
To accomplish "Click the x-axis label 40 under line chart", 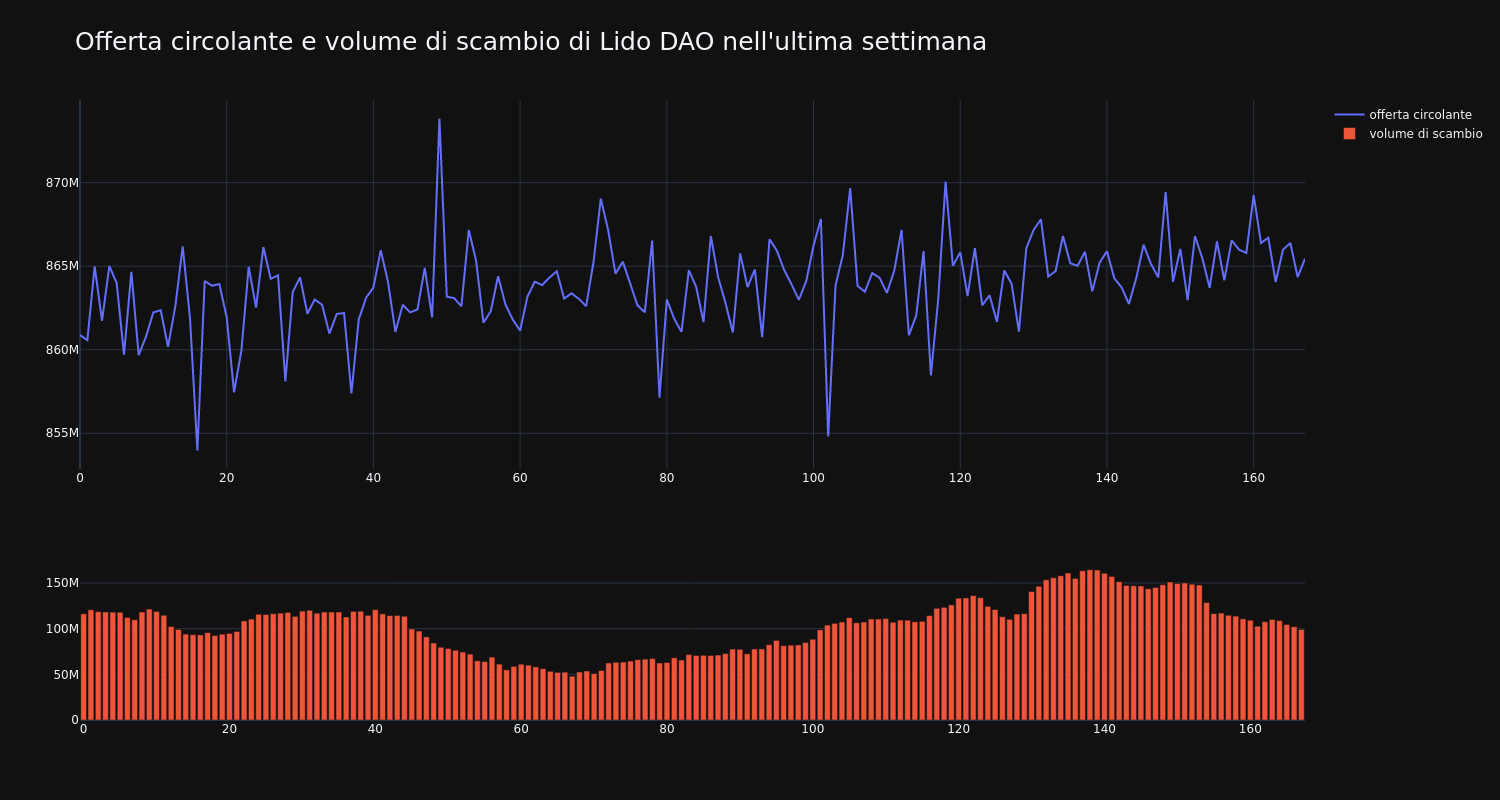I will tap(373, 478).
